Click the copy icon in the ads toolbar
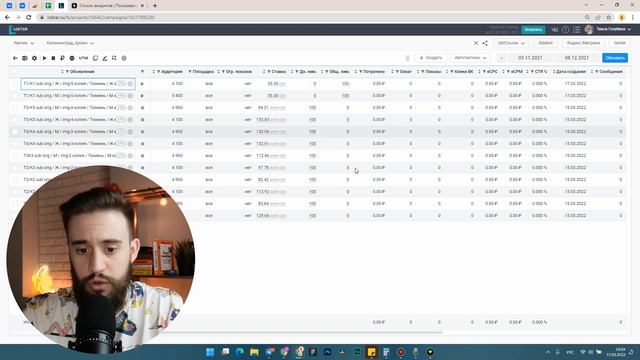This screenshot has width=640, height=360. [95, 58]
